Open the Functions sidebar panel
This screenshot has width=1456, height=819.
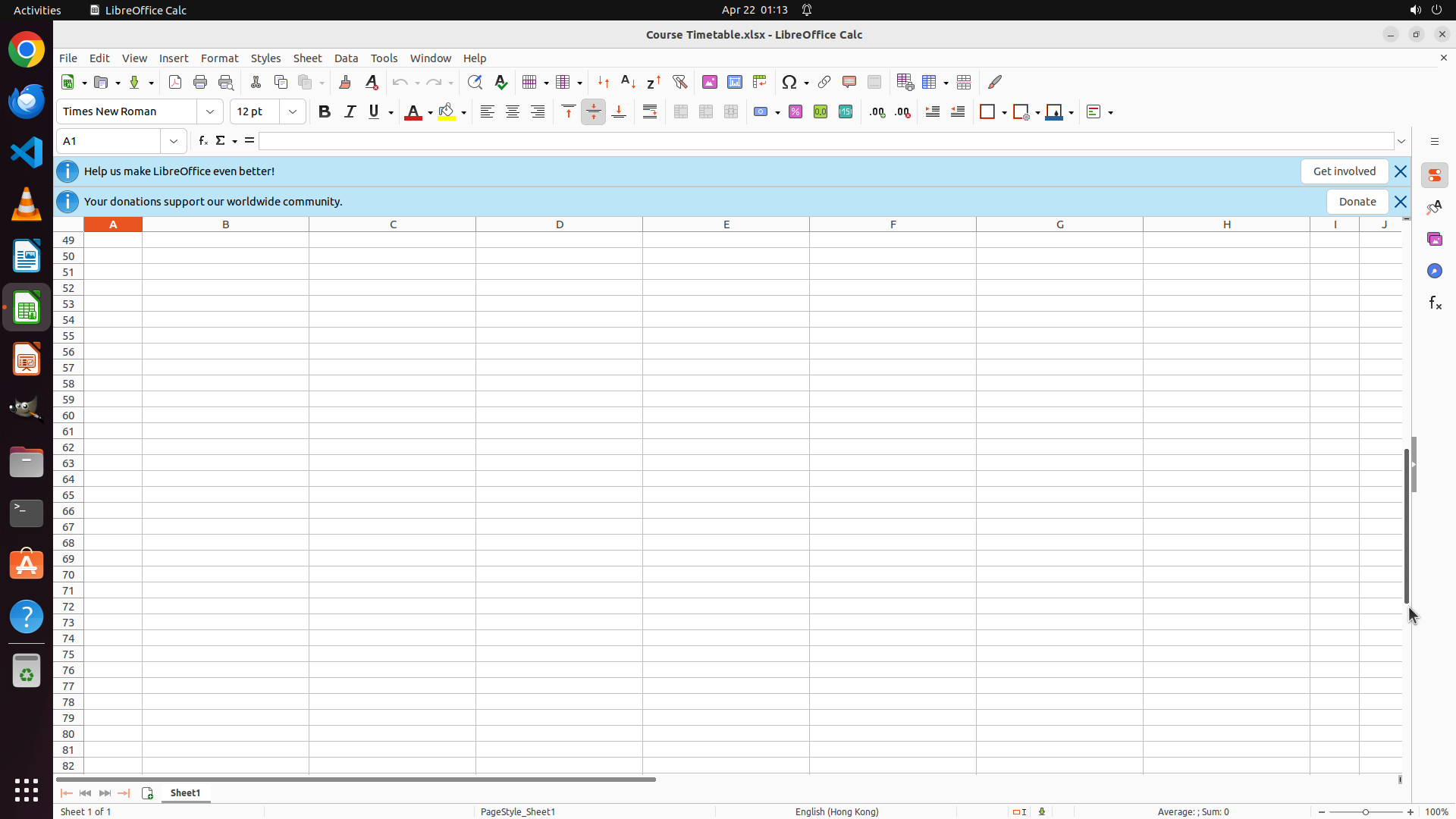pyautogui.click(x=1435, y=303)
